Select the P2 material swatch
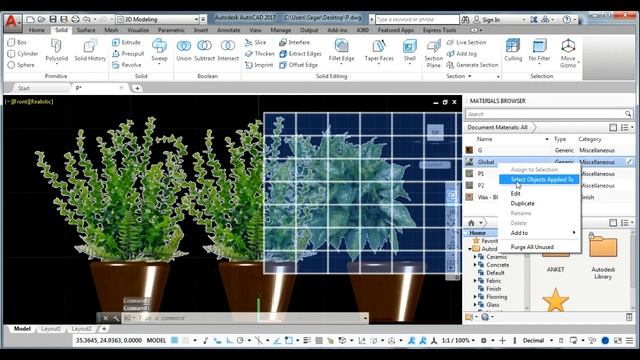640x360 pixels. coord(469,185)
